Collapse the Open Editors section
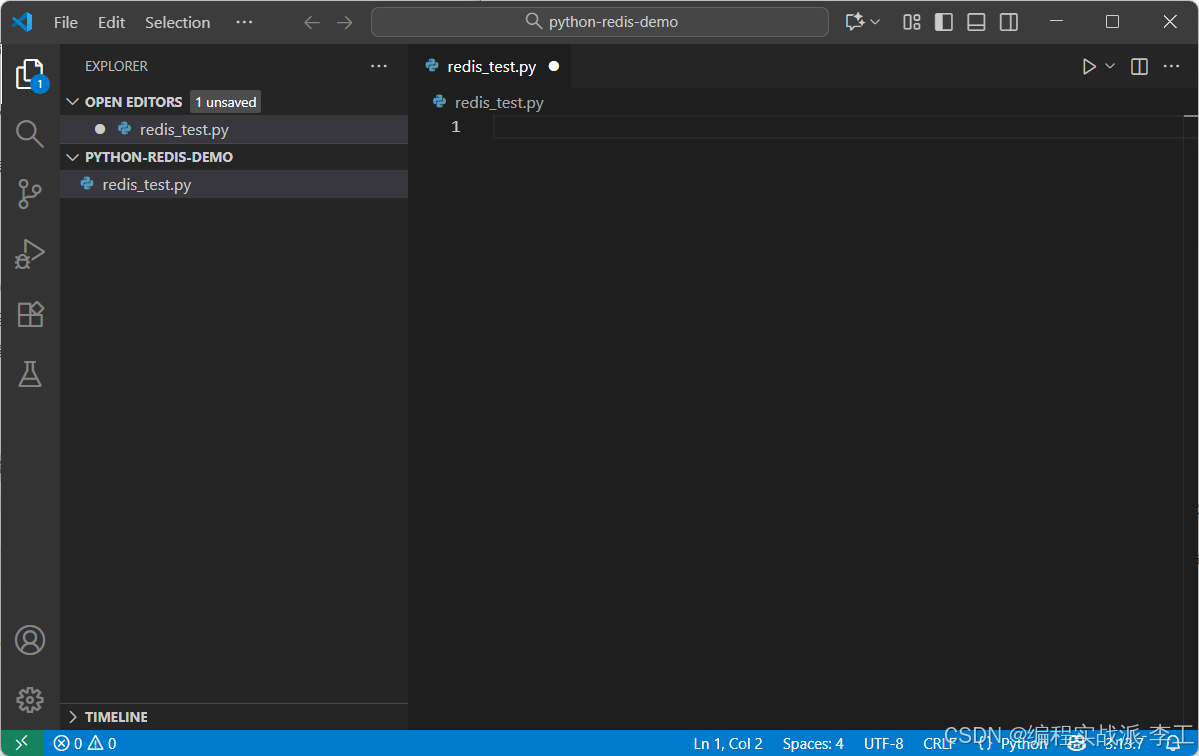This screenshot has height=756, width=1199. [73, 102]
